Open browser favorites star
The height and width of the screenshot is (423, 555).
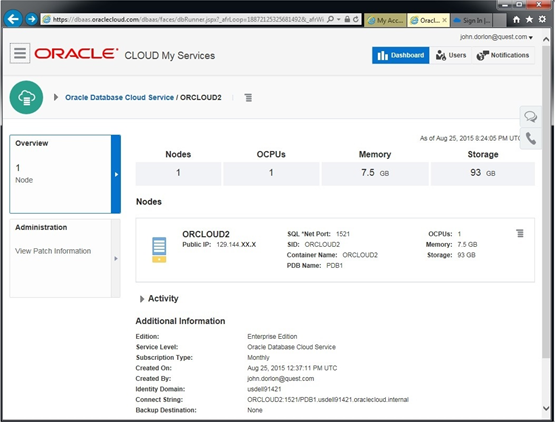click(x=529, y=19)
